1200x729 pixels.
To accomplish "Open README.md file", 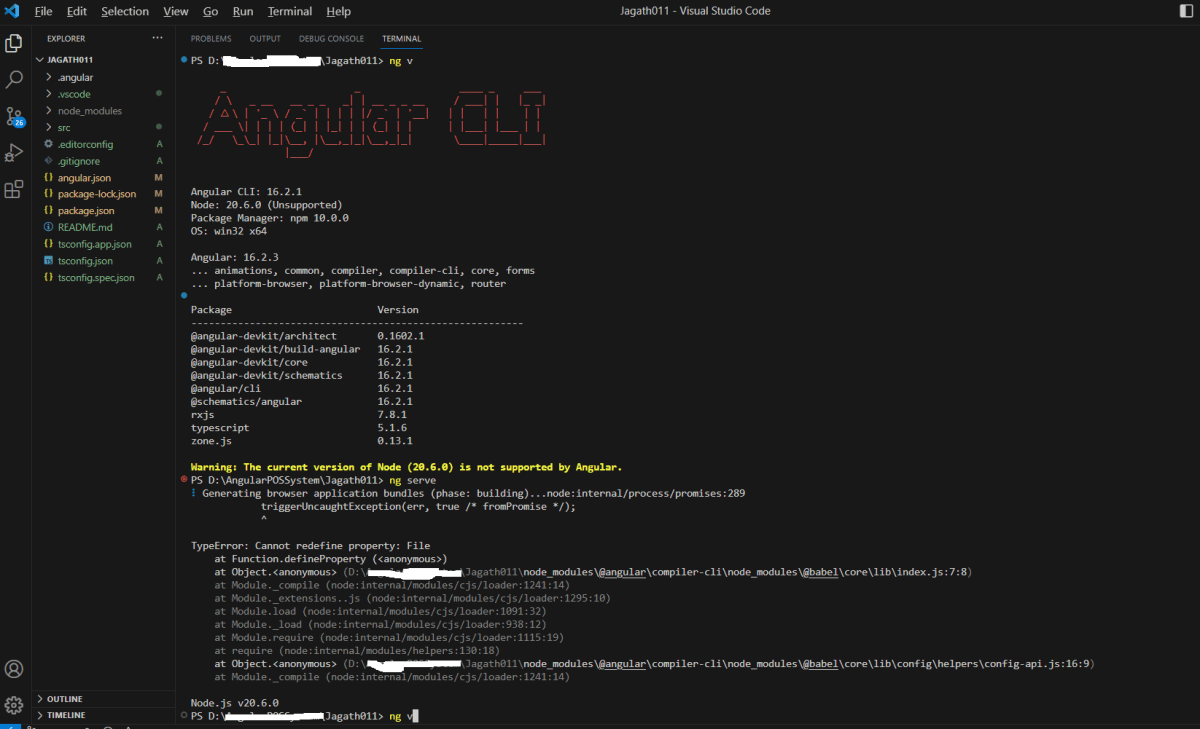I will coord(85,227).
